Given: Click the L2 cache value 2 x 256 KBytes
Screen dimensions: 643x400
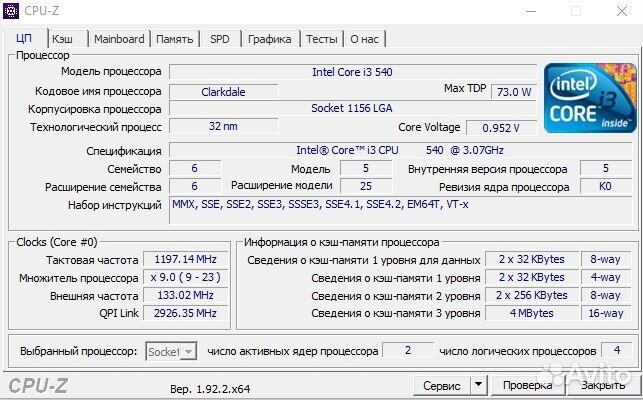Looking at the screenshot, I should click(532, 295).
